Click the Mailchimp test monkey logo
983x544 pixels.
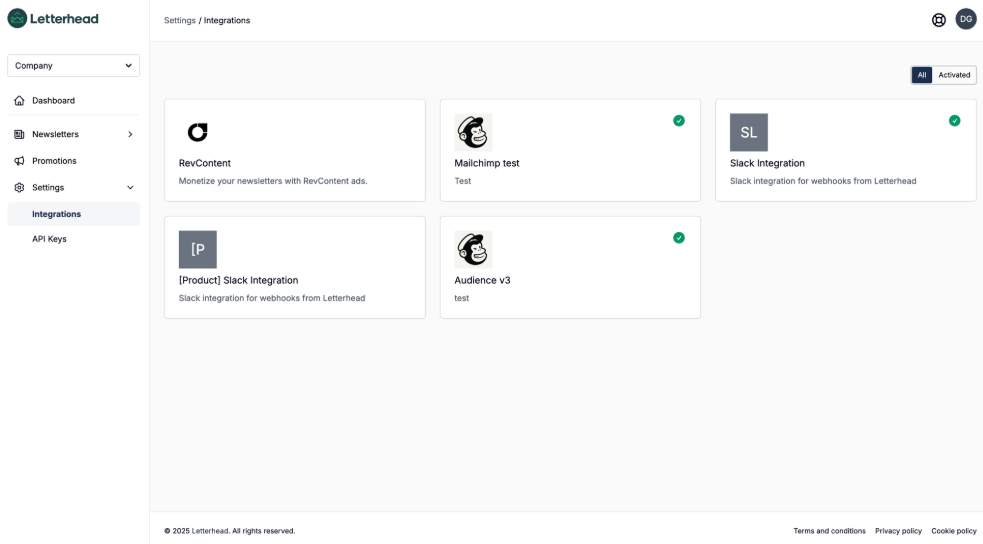pyautogui.click(x=473, y=132)
